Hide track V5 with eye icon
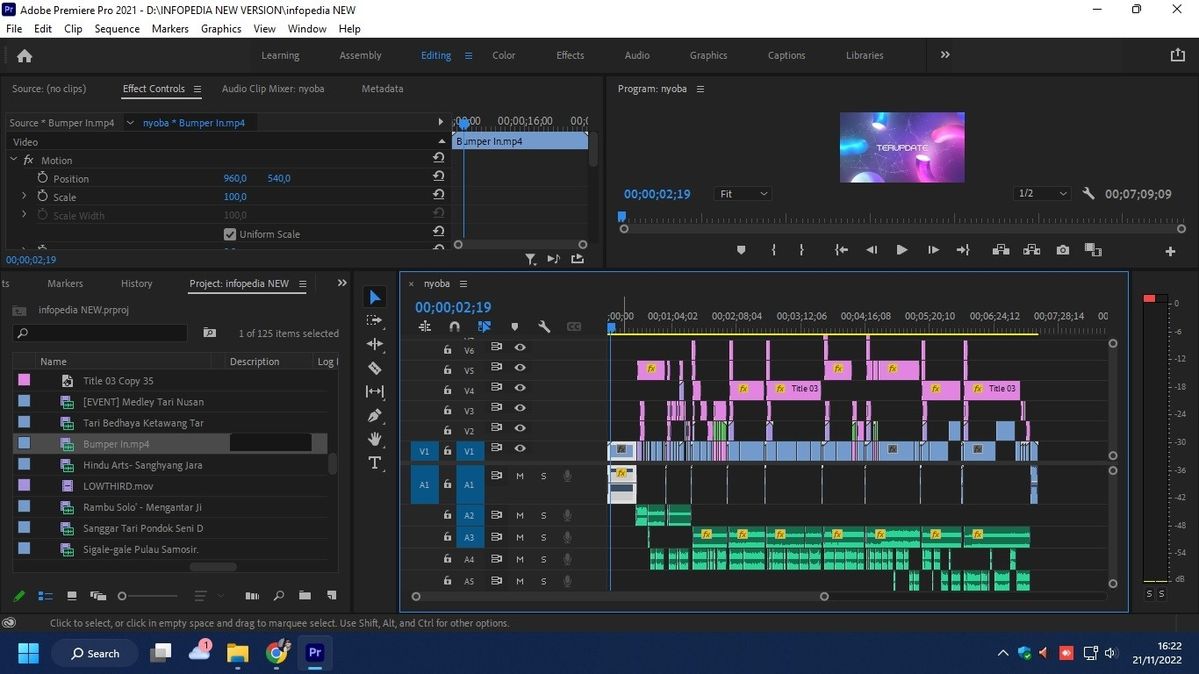Viewport: 1199px width, 674px height. pyautogui.click(x=520, y=368)
